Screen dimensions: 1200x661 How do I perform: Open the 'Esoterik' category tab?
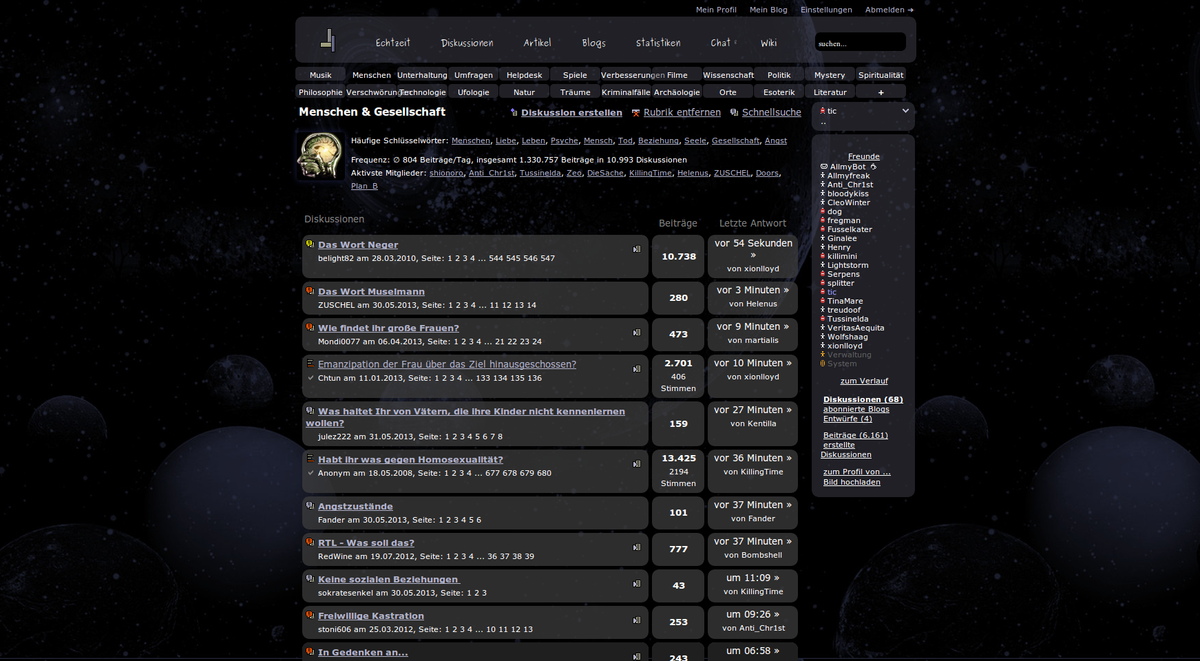[779, 92]
